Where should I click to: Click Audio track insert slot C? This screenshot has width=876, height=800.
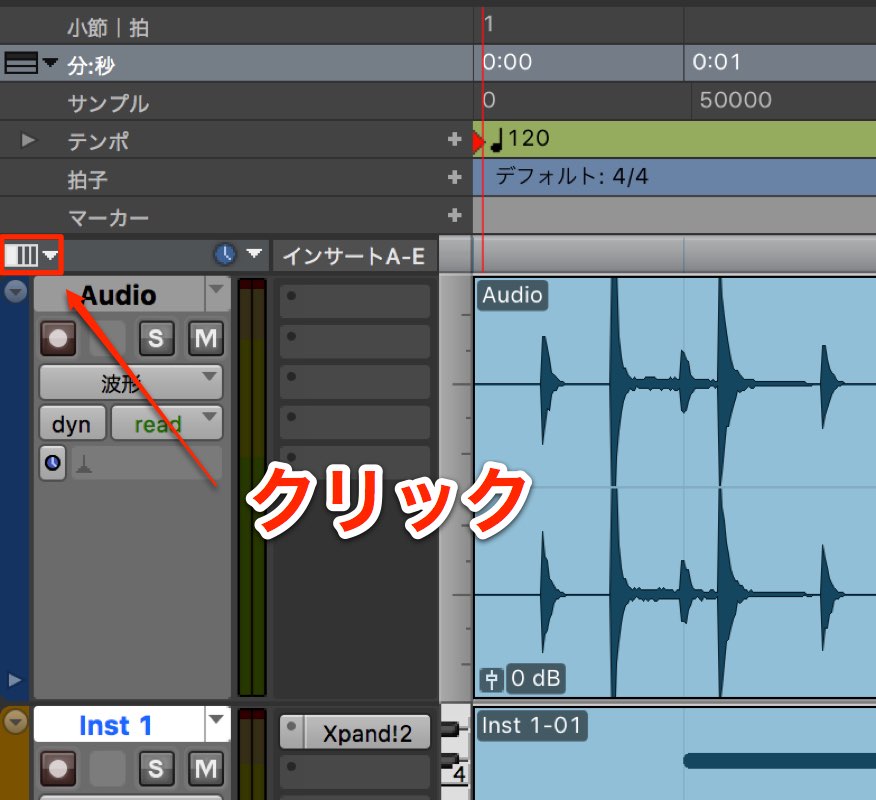click(355, 382)
